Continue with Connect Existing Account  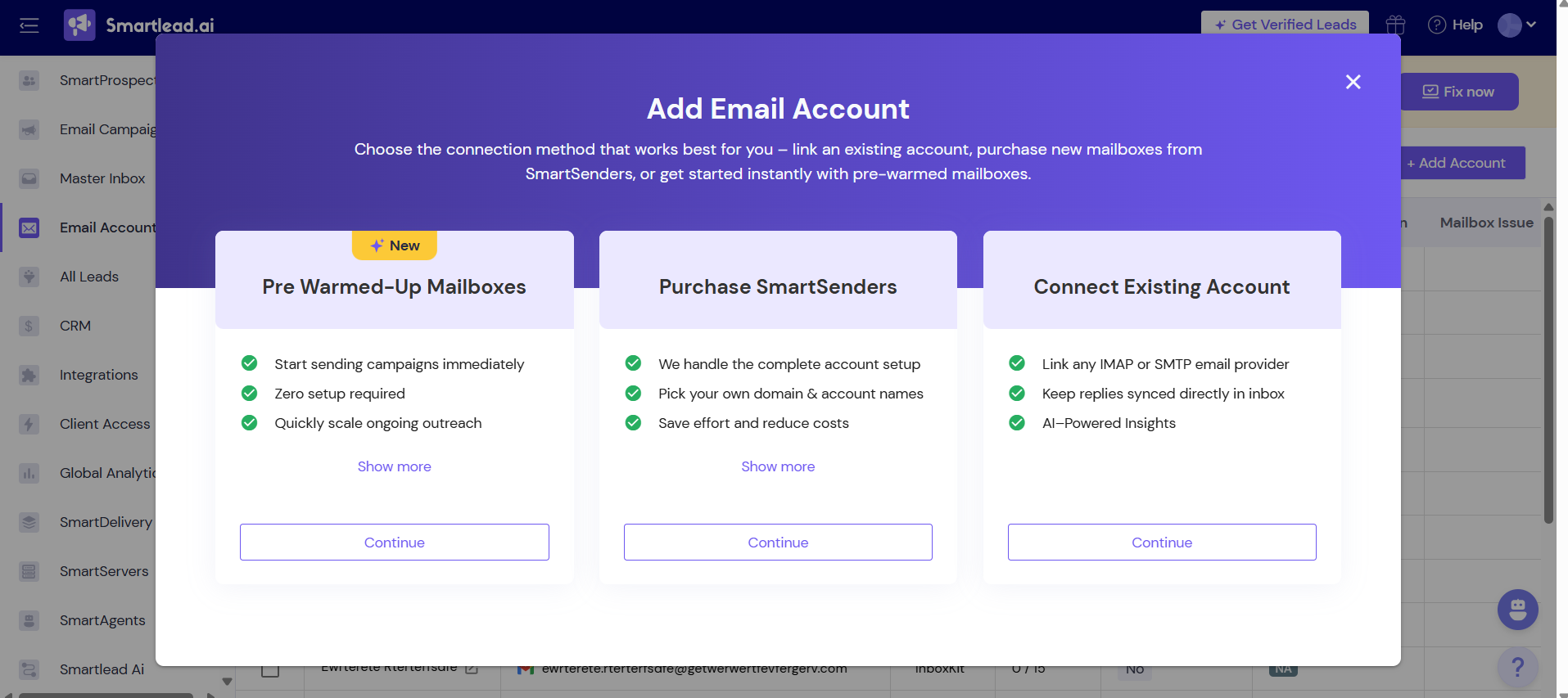[x=1161, y=543]
